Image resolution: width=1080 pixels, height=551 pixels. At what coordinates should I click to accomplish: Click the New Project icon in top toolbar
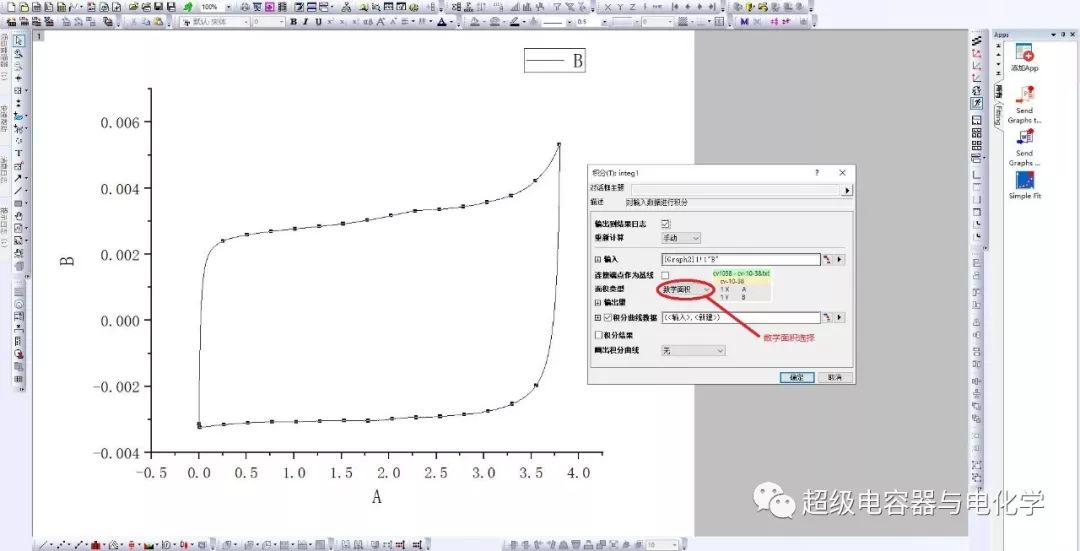pos(11,7)
